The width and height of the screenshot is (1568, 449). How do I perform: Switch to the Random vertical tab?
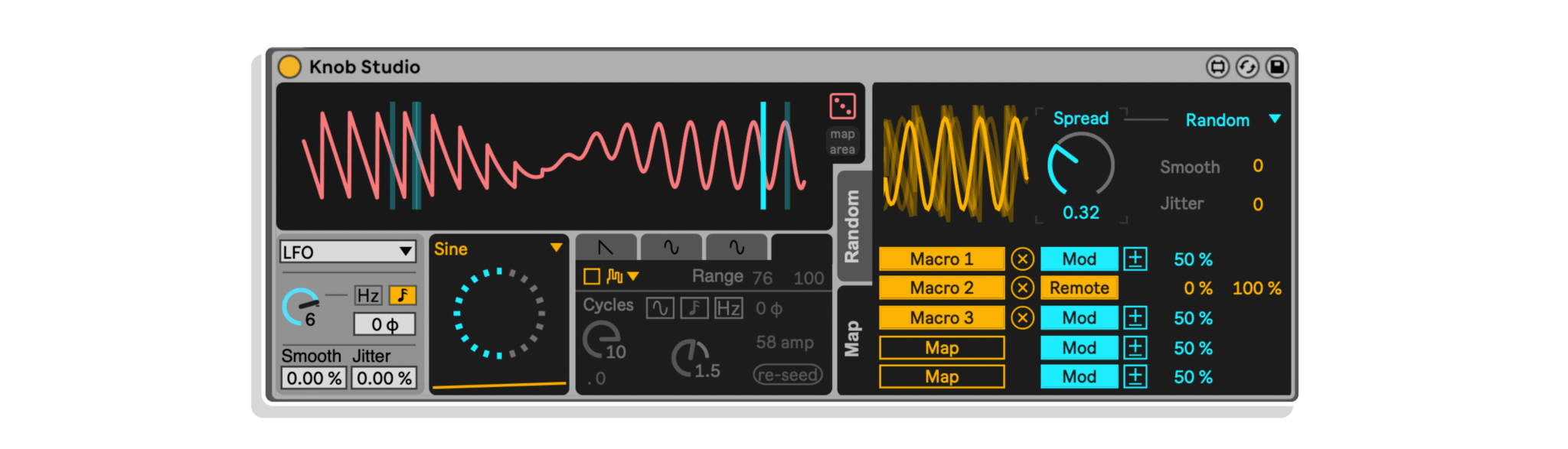(851, 226)
